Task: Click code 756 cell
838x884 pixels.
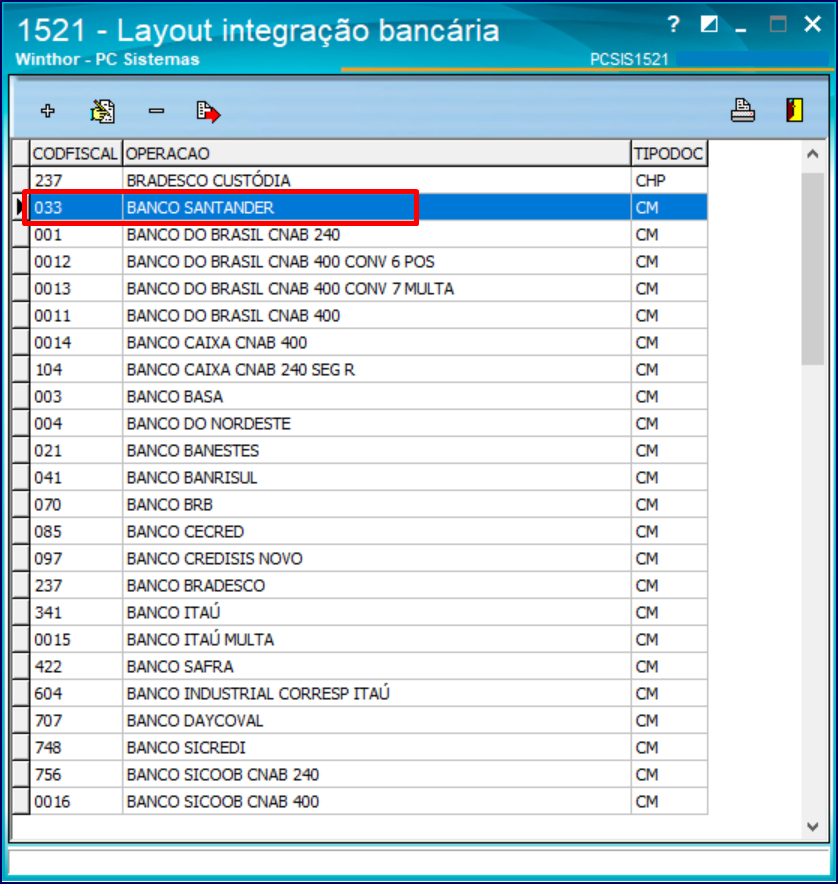Action: pyautogui.click(x=76, y=775)
